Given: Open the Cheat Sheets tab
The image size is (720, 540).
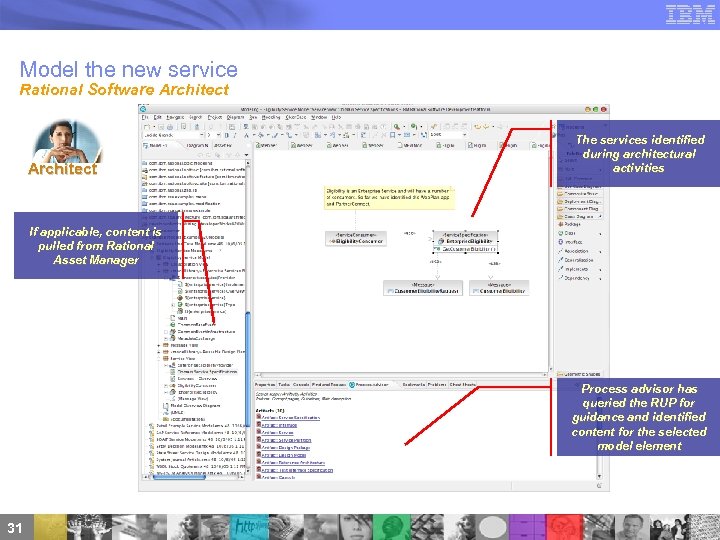Looking at the screenshot, I should click(x=462, y=385).
